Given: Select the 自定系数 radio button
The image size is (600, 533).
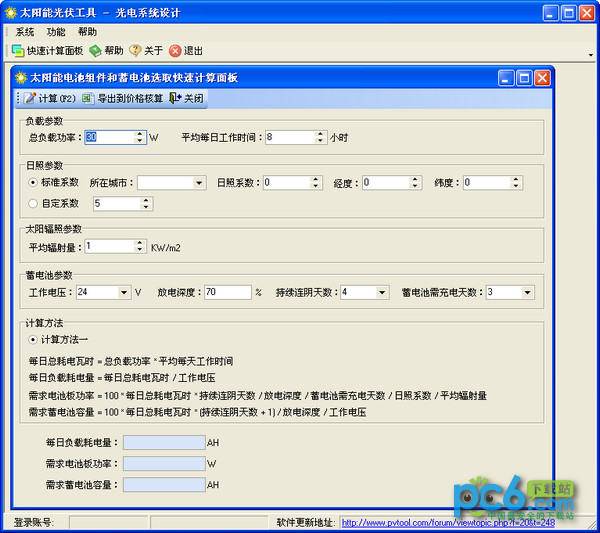Looking at the screenshot, I should pyautogui.click(x=34, y=203).
